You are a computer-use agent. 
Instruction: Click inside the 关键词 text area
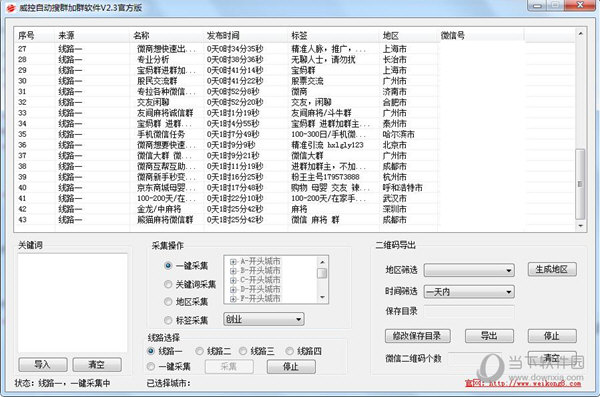[72, 302]
